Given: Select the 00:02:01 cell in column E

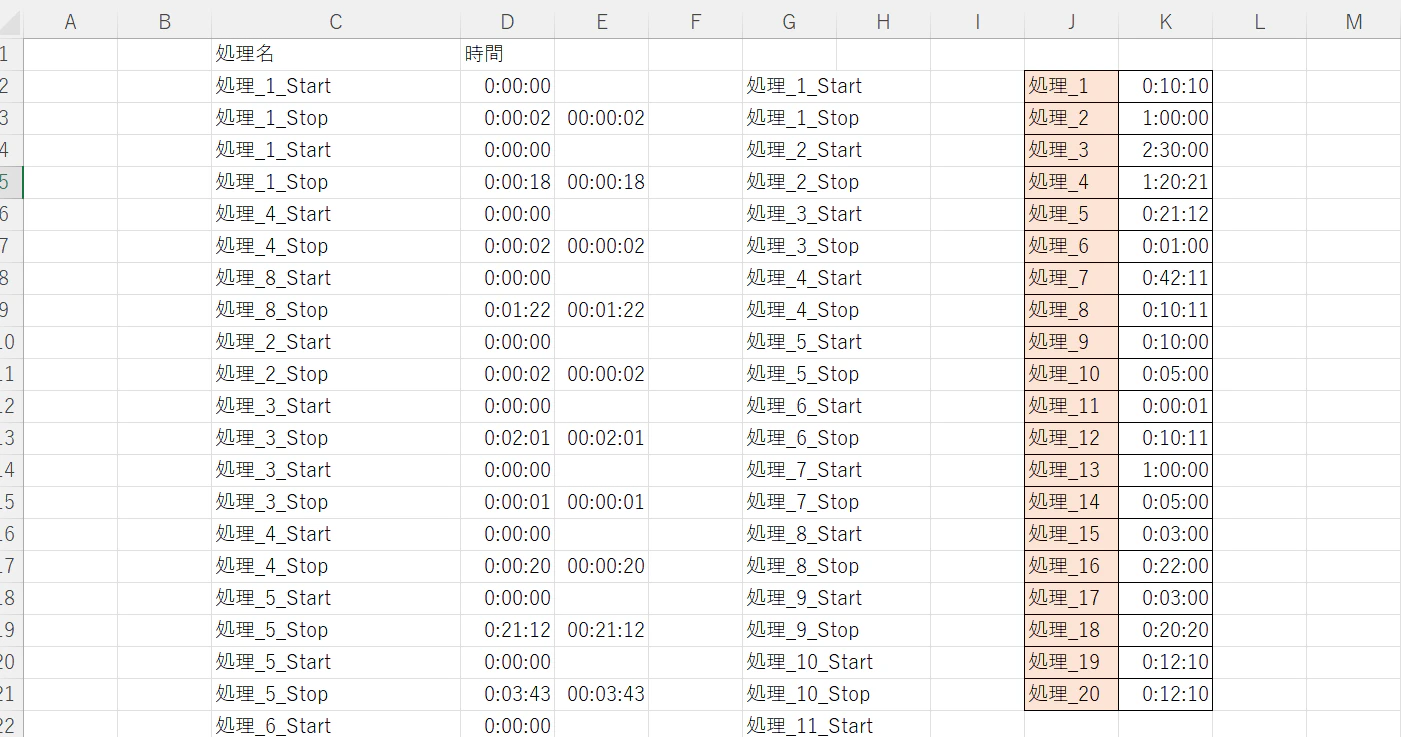Looking at the screenshot, I should pos(601,438).
